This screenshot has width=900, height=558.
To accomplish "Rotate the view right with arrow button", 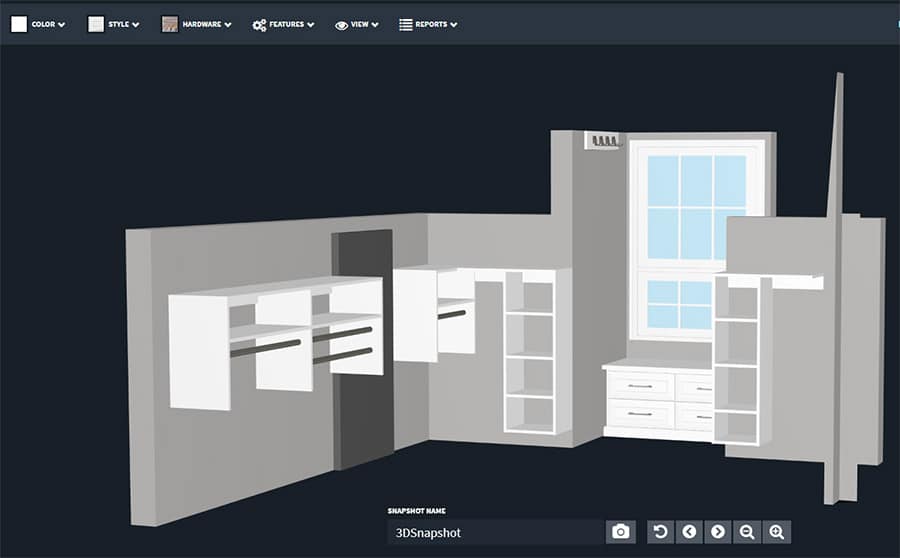I will coord(718,532).
